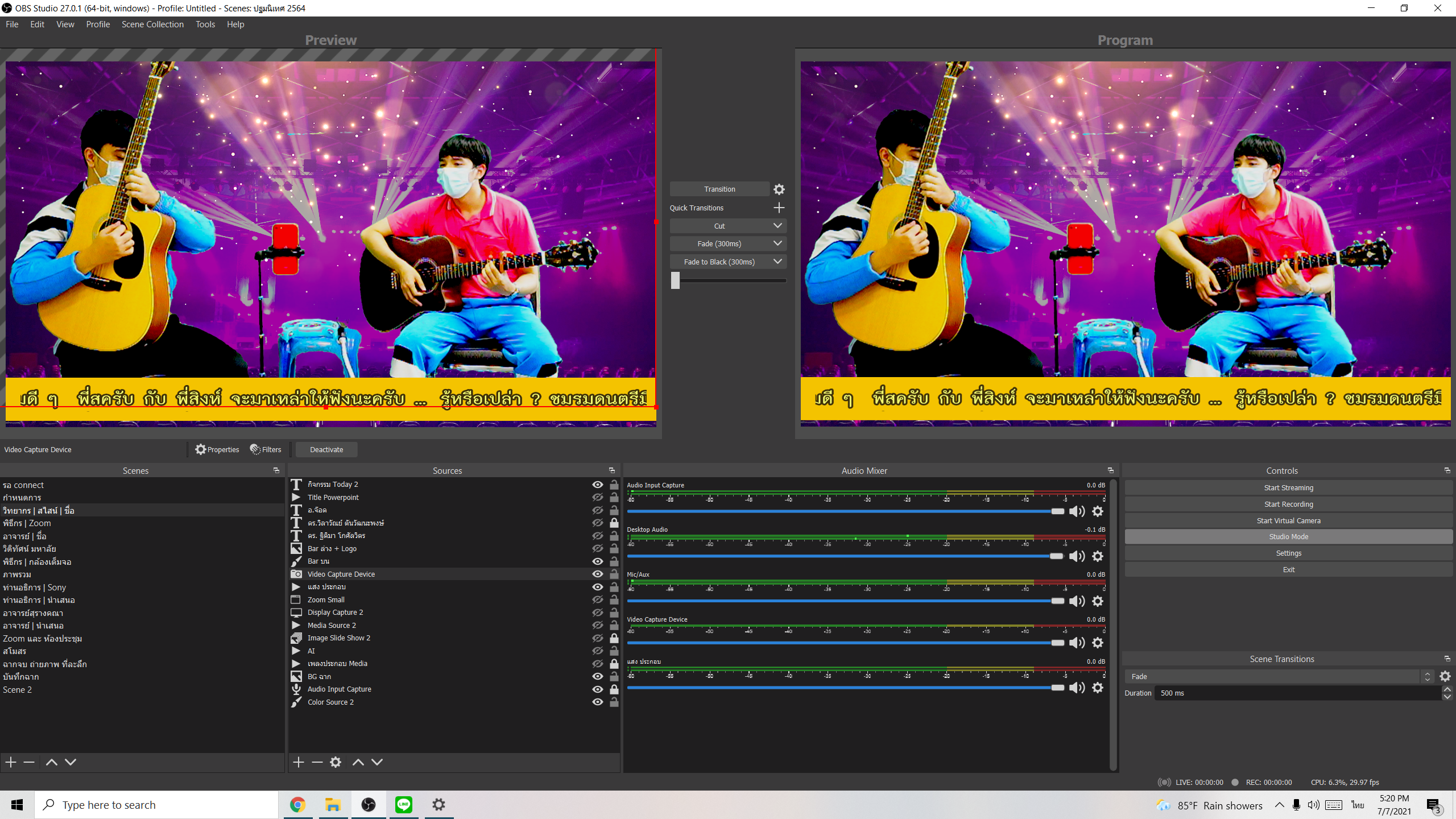The height and width of the screenshot is (819, 1456).
Task: Open Filters for Video Capture Device
Action: tap(266, 449)
